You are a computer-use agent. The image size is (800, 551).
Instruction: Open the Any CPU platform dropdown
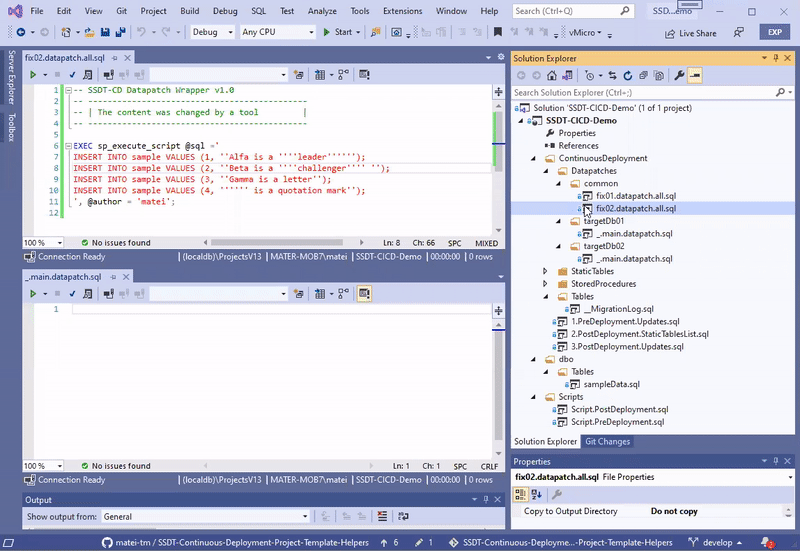click(278, 32)
